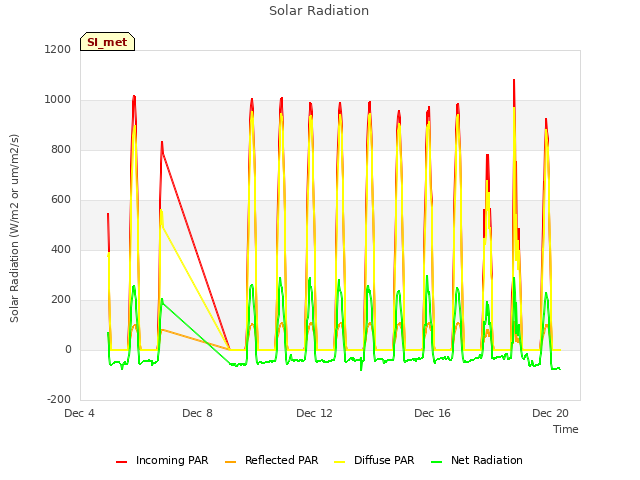
Task: Click the SI_met tag label
Action: coord(107,42)
